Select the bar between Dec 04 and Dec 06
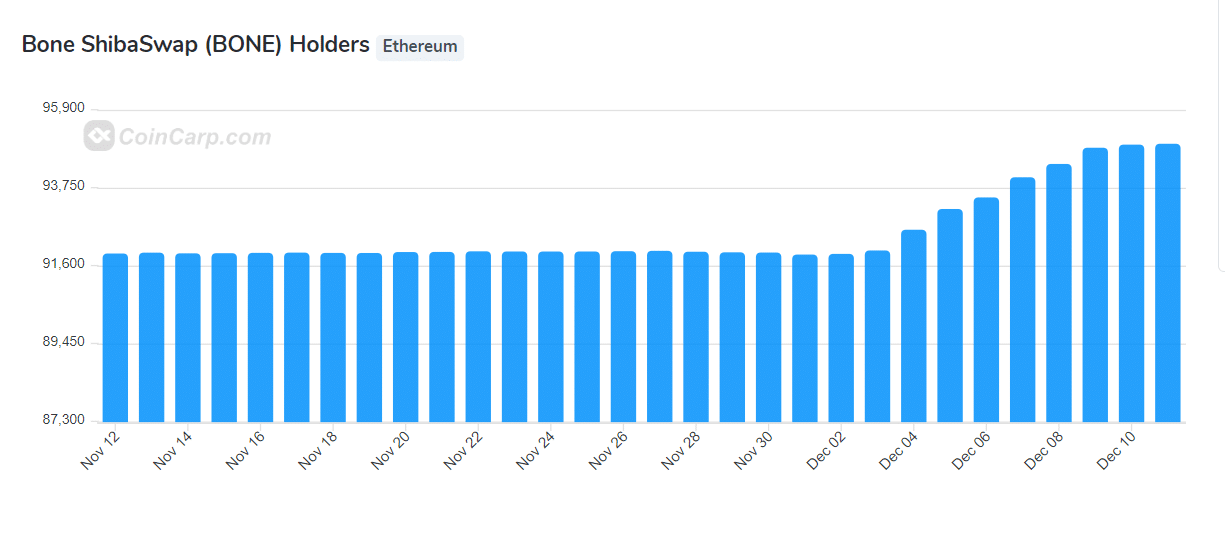Viewport: 1225px width, 547px height. point(950,316)
